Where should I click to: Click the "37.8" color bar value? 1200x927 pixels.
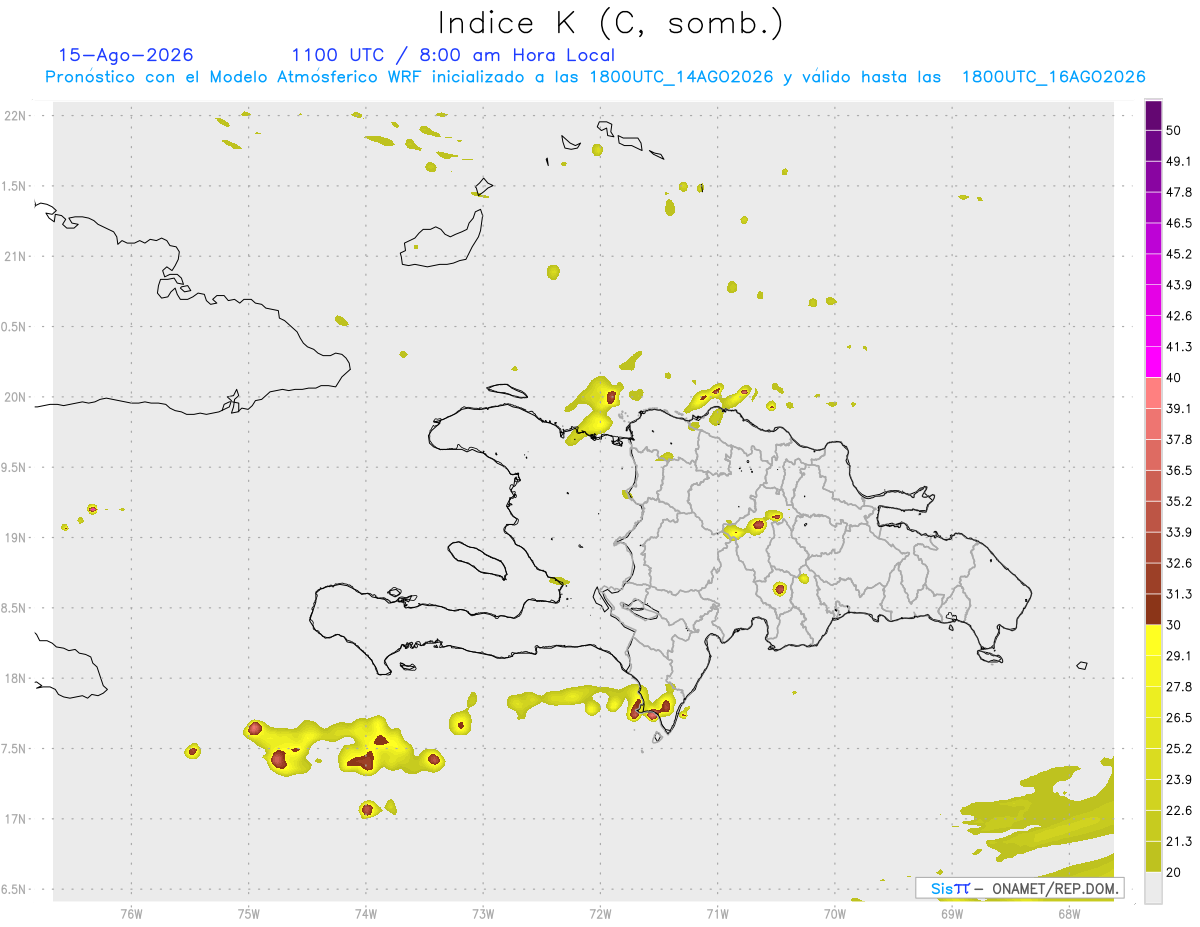[1179, 439]
